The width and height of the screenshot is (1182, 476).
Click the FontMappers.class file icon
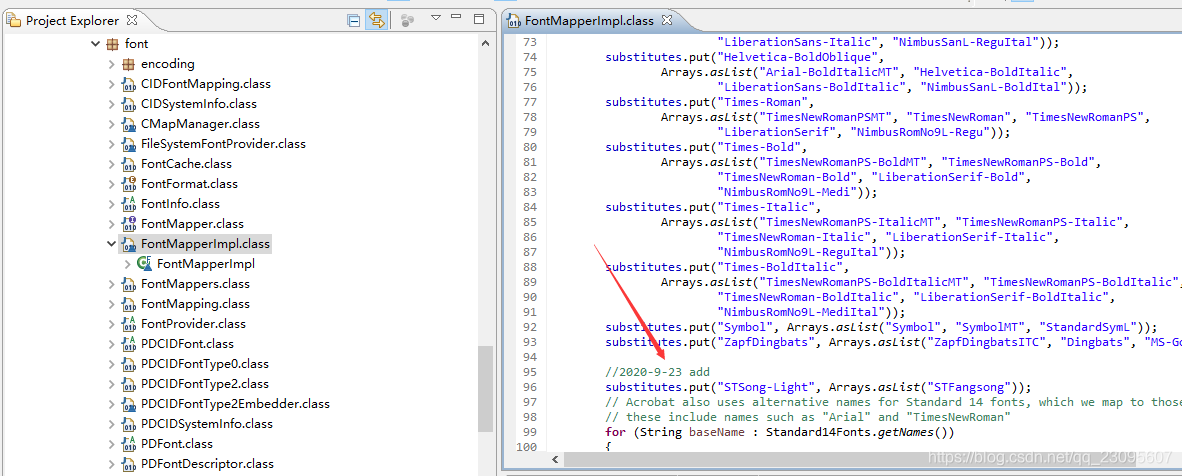click(x=129, y=284)
